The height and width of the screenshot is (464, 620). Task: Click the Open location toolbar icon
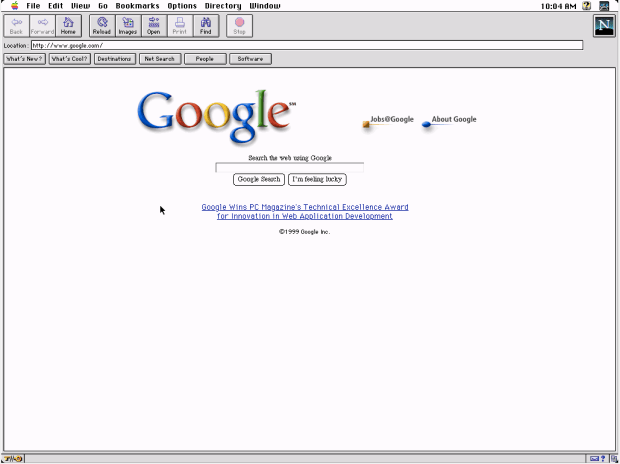(x=154, y=25)
